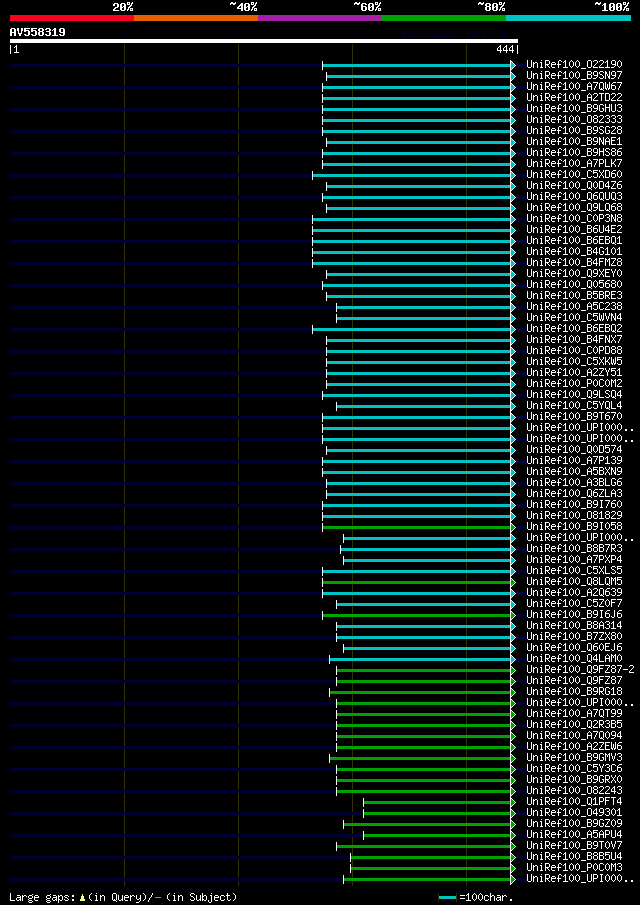The height and width of the screenshot is (905, 640).
Task: Select the UniRef100_Q9LSQ4 hit label
Action: click(574, 395)
